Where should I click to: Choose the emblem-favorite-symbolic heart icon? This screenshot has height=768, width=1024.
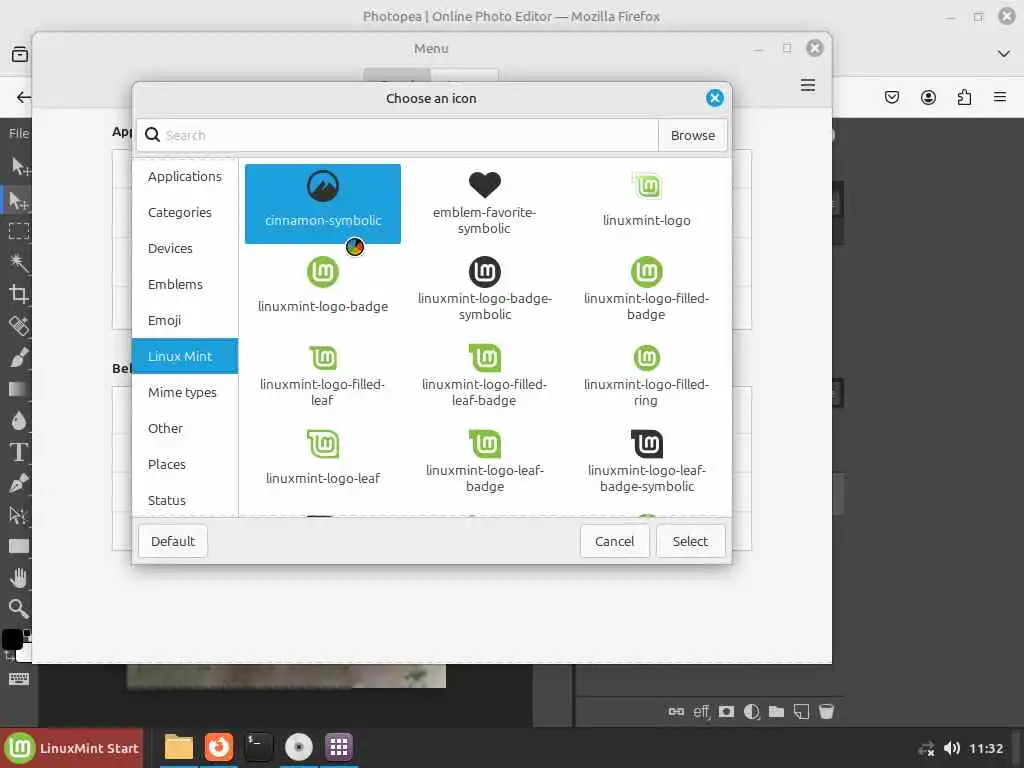pos(484,203)
